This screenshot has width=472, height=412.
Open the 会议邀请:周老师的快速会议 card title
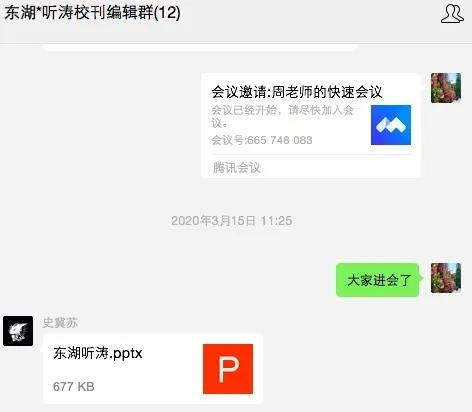(297, 92)
